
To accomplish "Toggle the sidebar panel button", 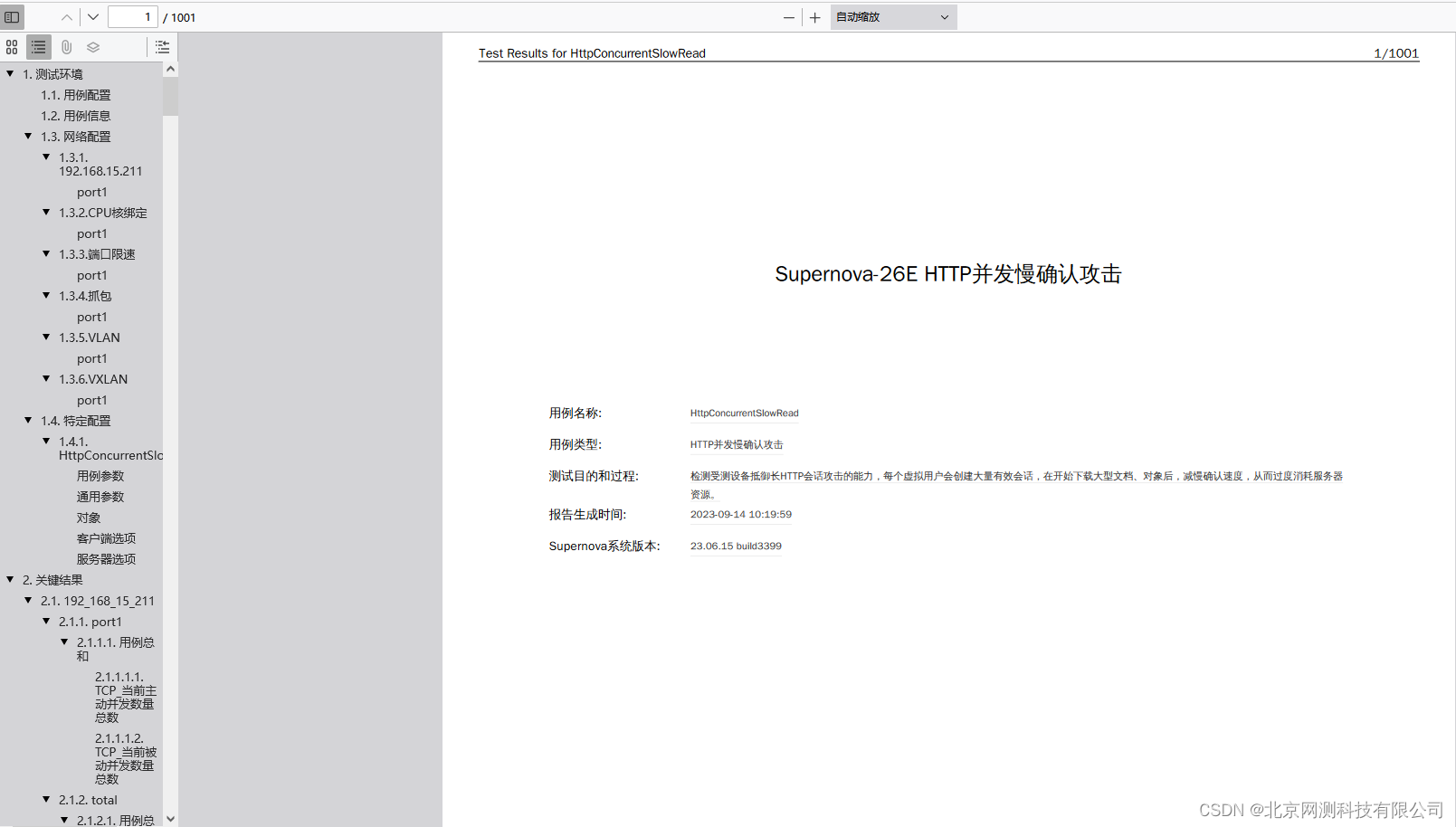I will coord(12,17).
